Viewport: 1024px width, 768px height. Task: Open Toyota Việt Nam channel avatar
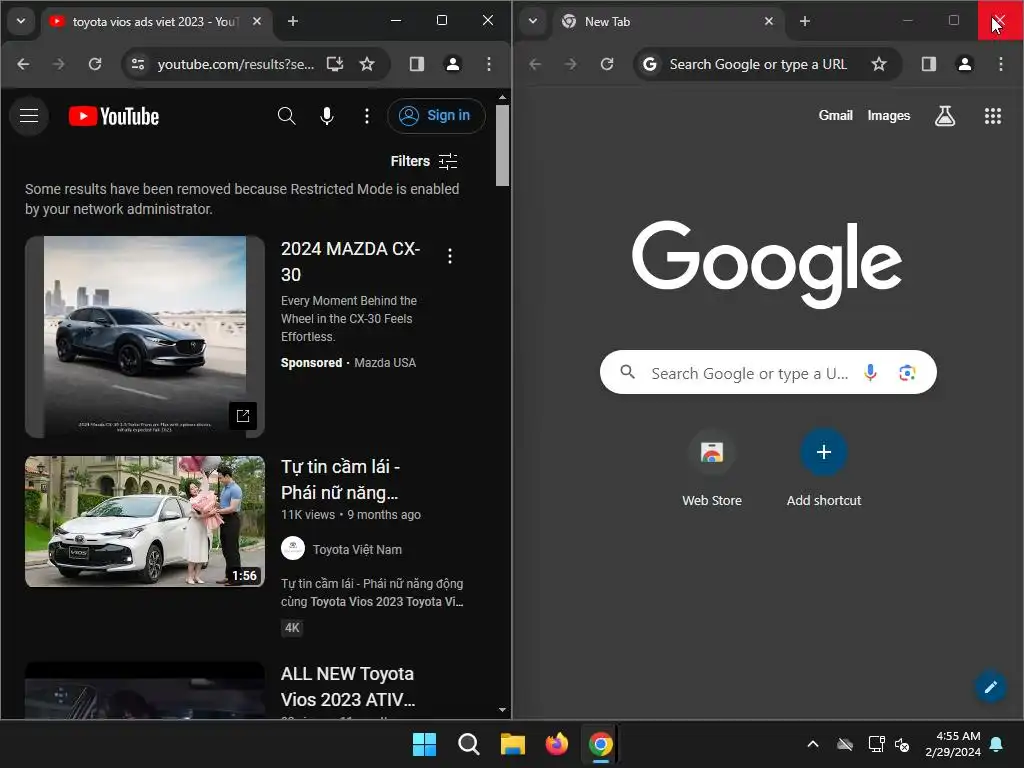[x=293, y=549]
